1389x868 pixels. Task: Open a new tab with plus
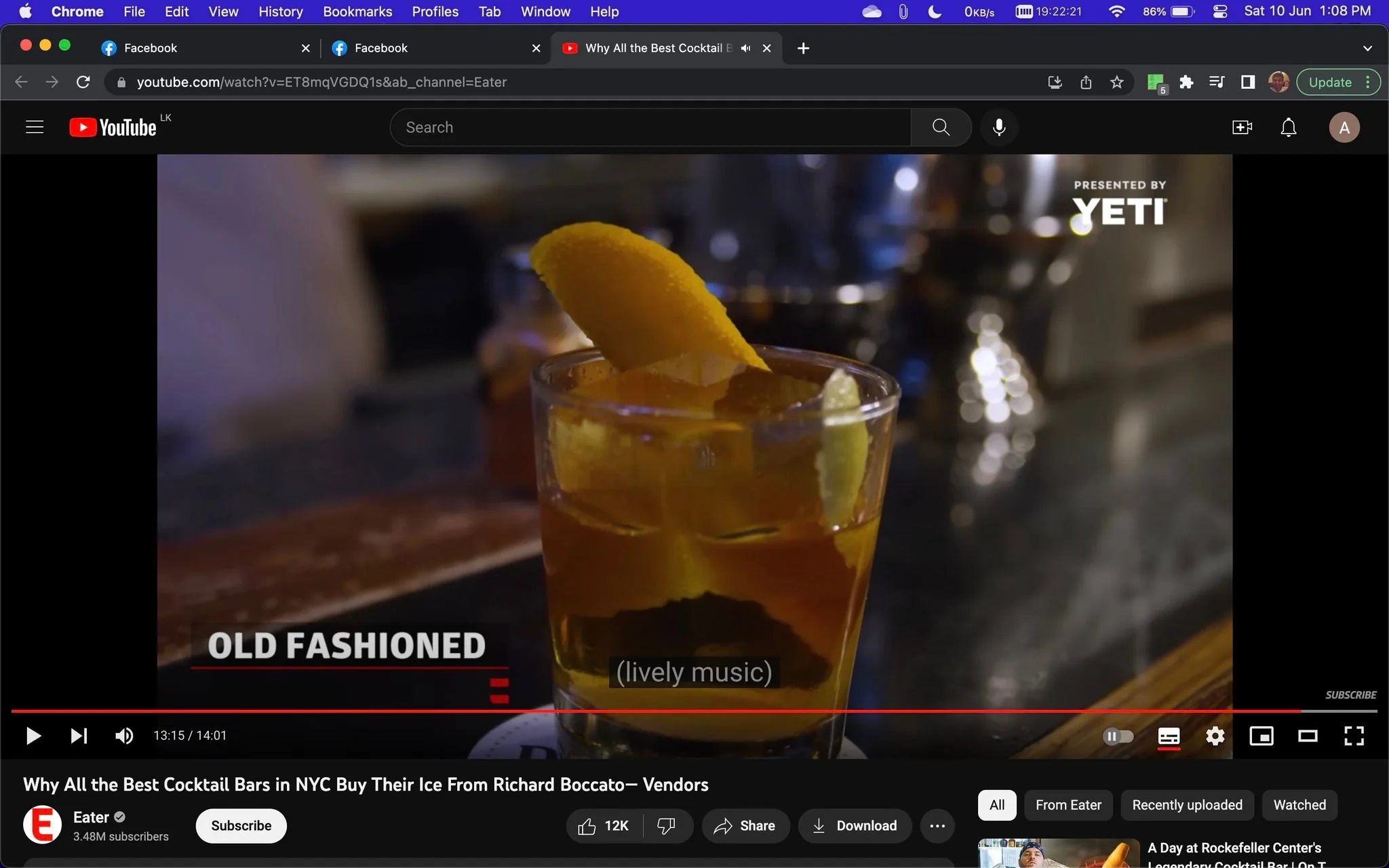(x=803, y=48)
